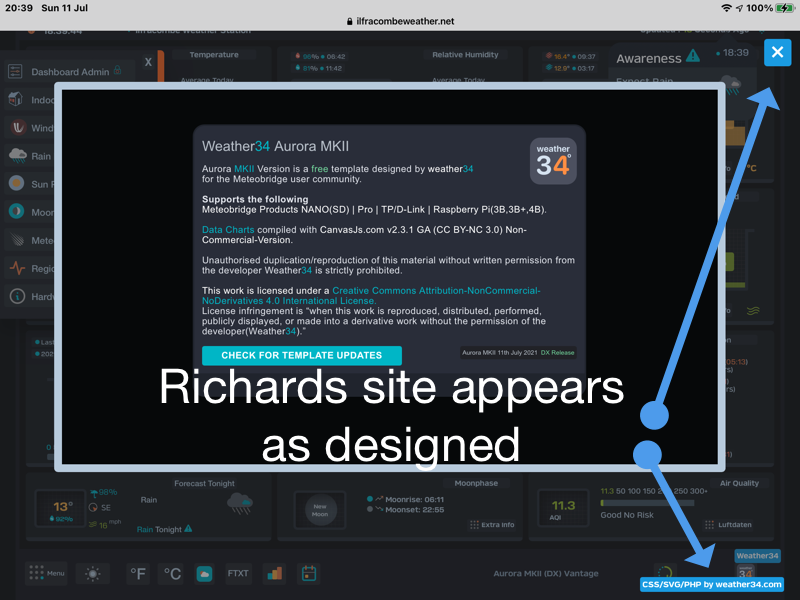
Task: Open Luftdaten in the Air Quality panel
Action: point(729,524)
